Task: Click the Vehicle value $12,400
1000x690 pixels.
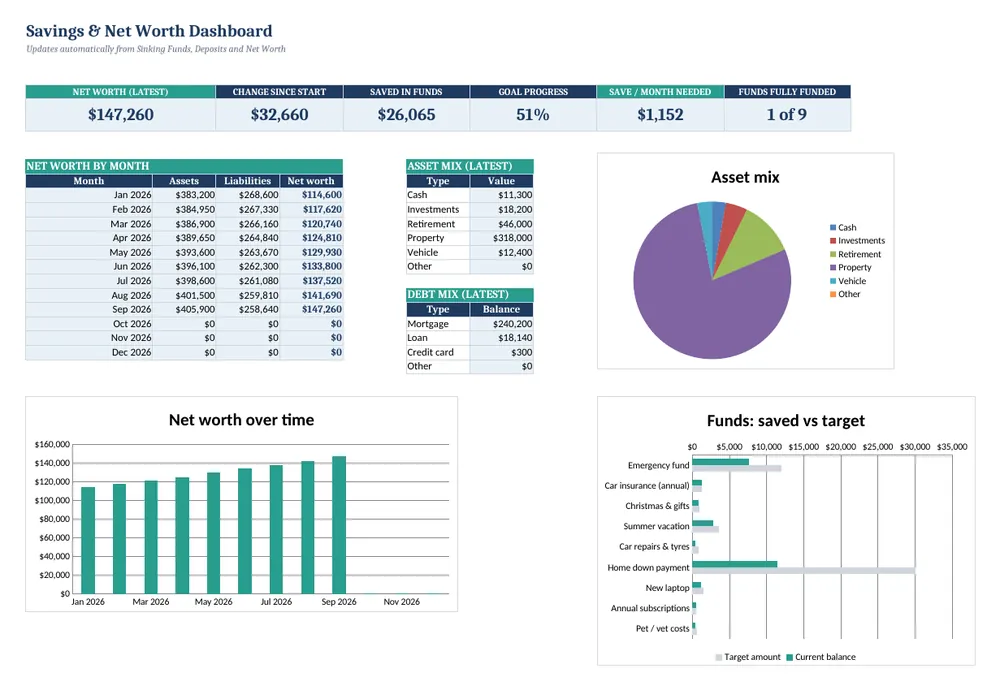Action: coord(501,253)
